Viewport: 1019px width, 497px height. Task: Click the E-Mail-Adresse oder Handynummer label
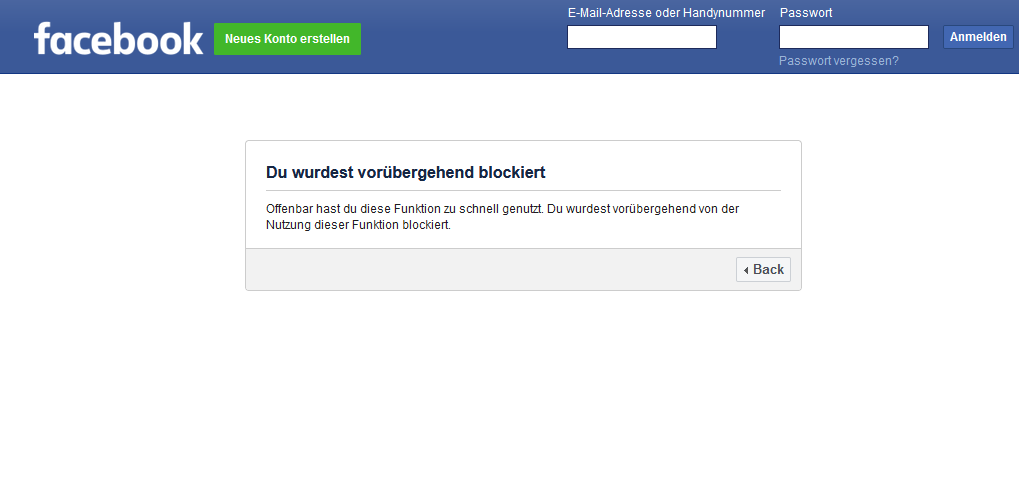[666, 13]
